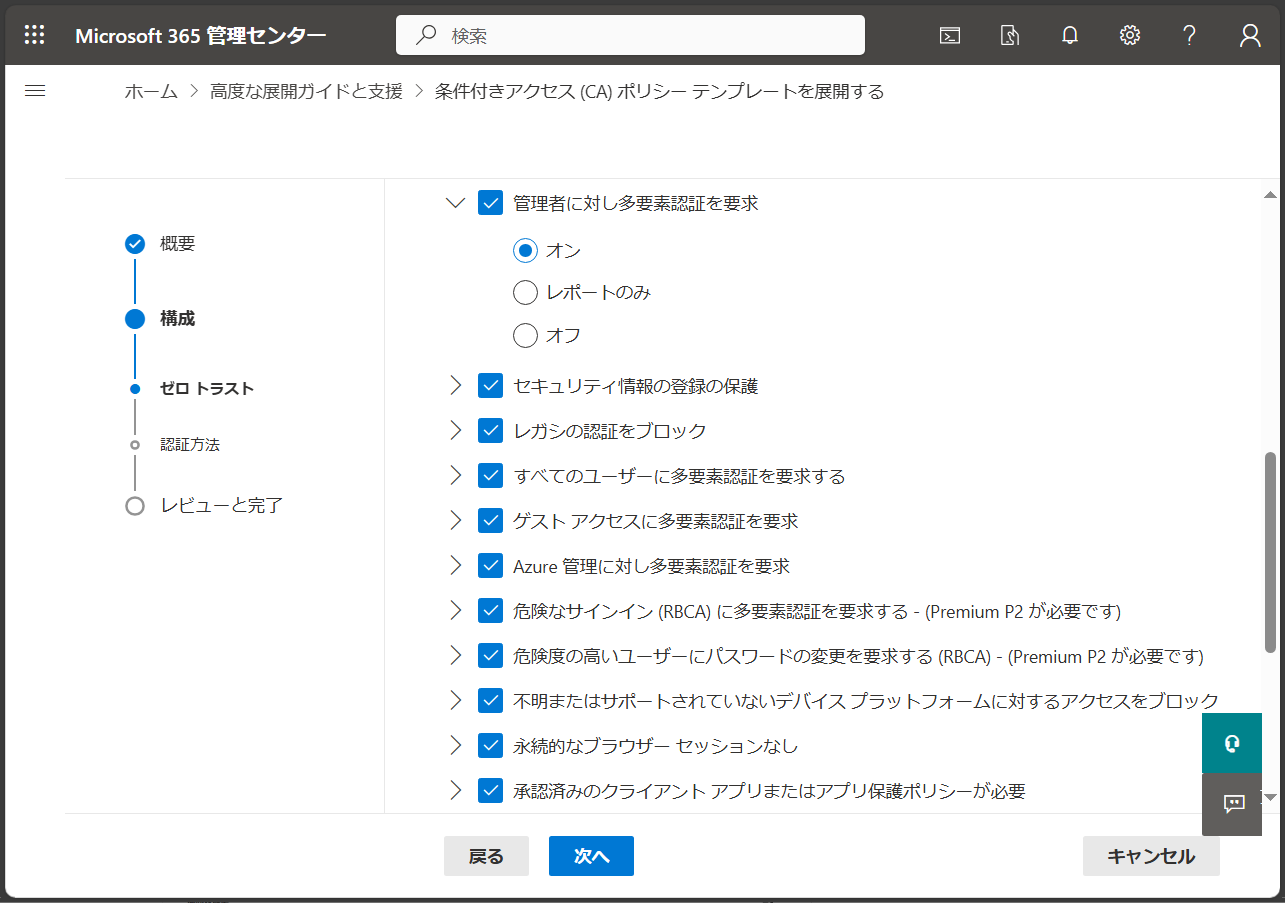Toggle 不明またはサポートされていないデバイス checkbox
Image resolution: width=1285 pixels, height=903 pixels.
click(x=490, y=700)
